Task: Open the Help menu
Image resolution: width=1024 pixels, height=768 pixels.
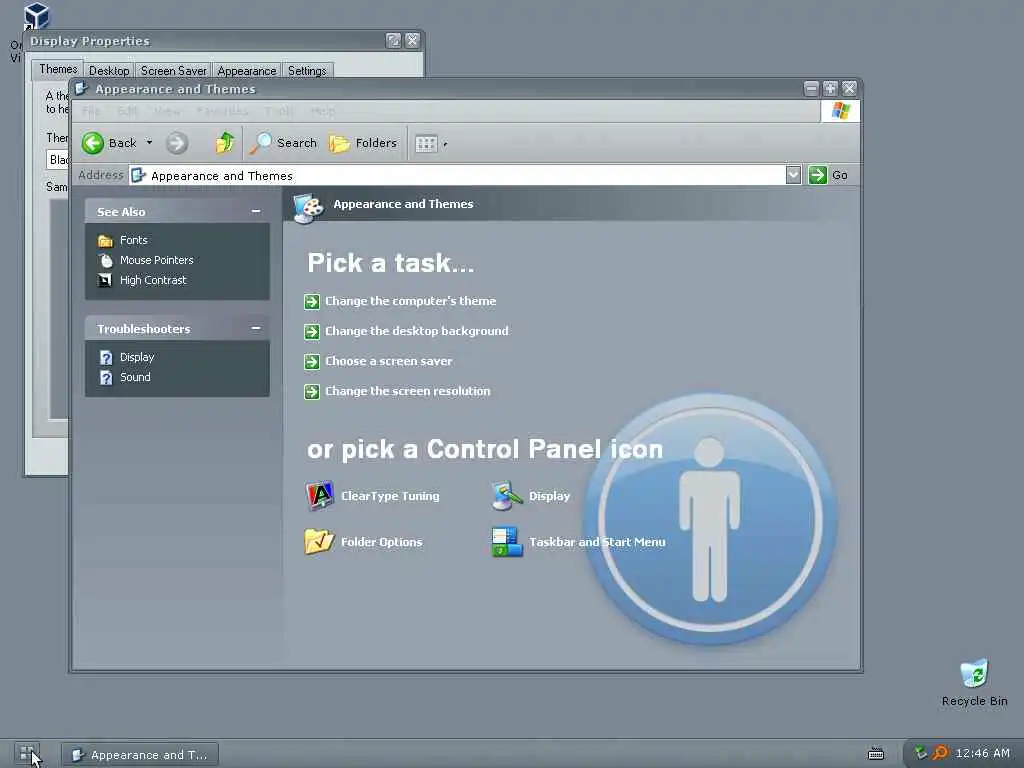Action: (323, 111)
